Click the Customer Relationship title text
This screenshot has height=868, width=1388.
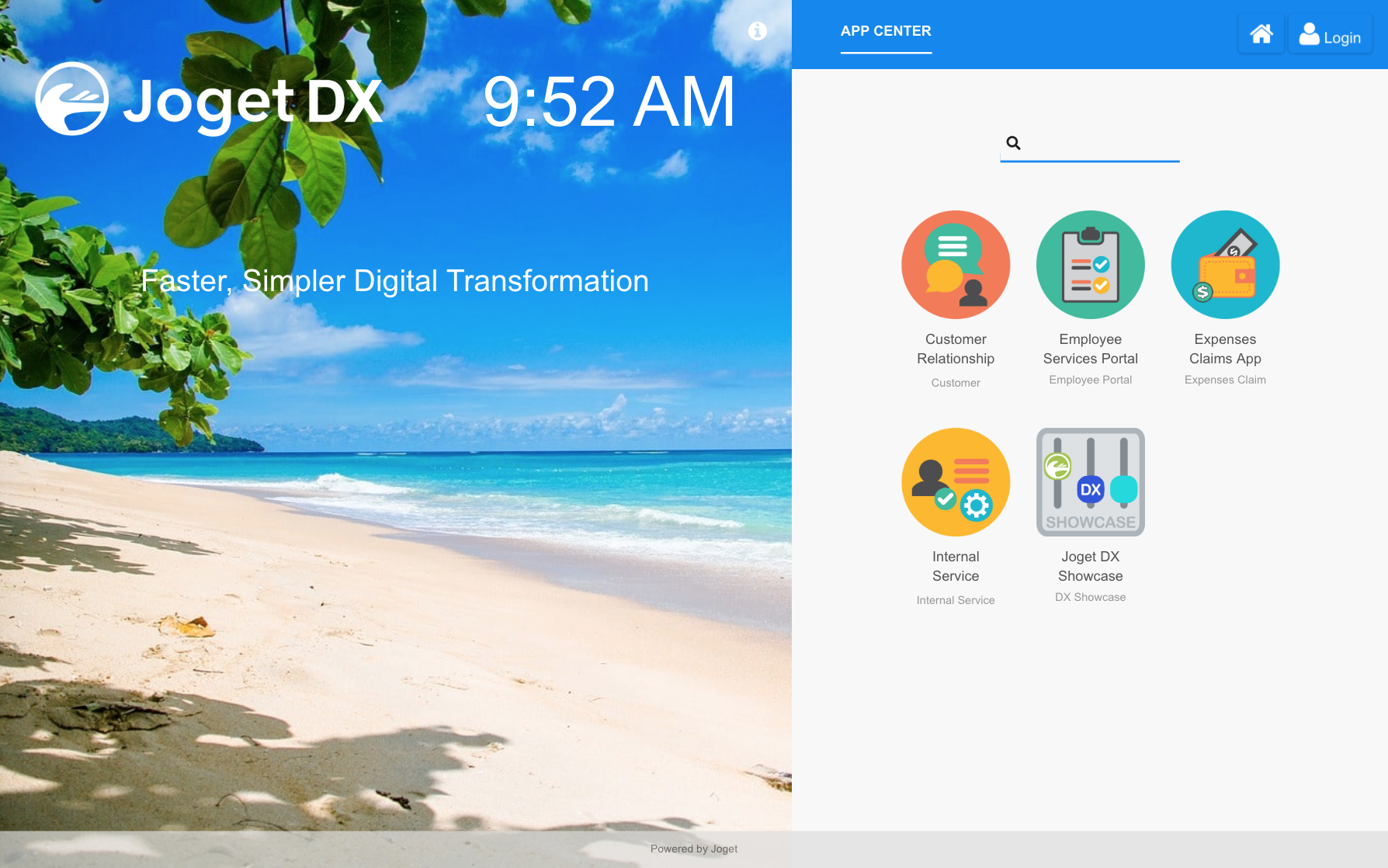[956, 349]
